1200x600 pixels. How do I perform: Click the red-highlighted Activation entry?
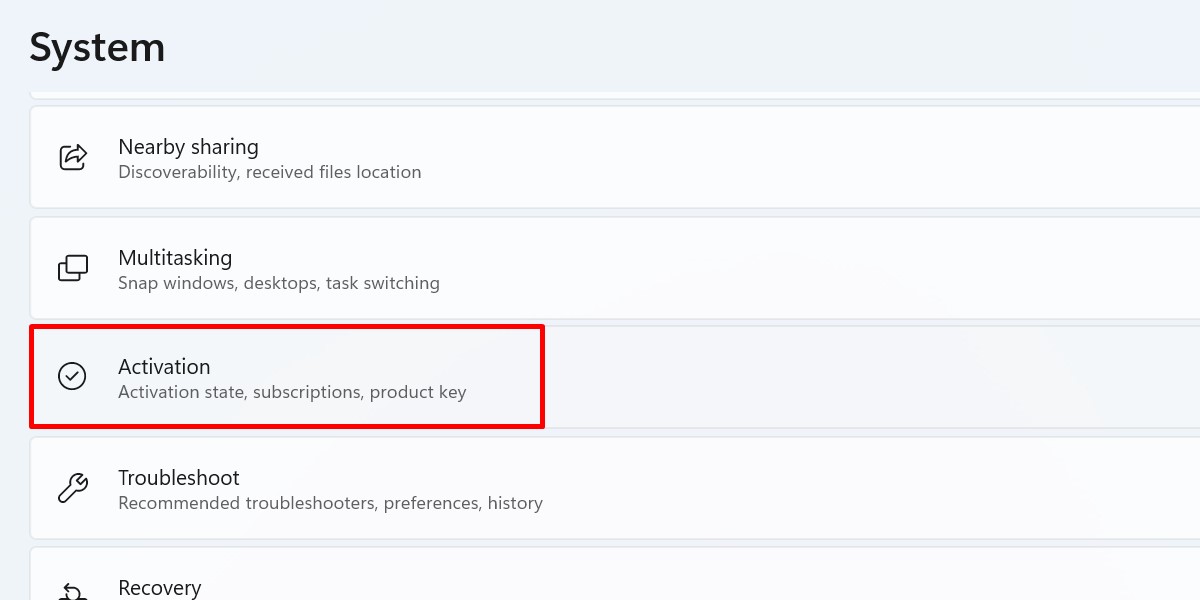tap(286, 377)
